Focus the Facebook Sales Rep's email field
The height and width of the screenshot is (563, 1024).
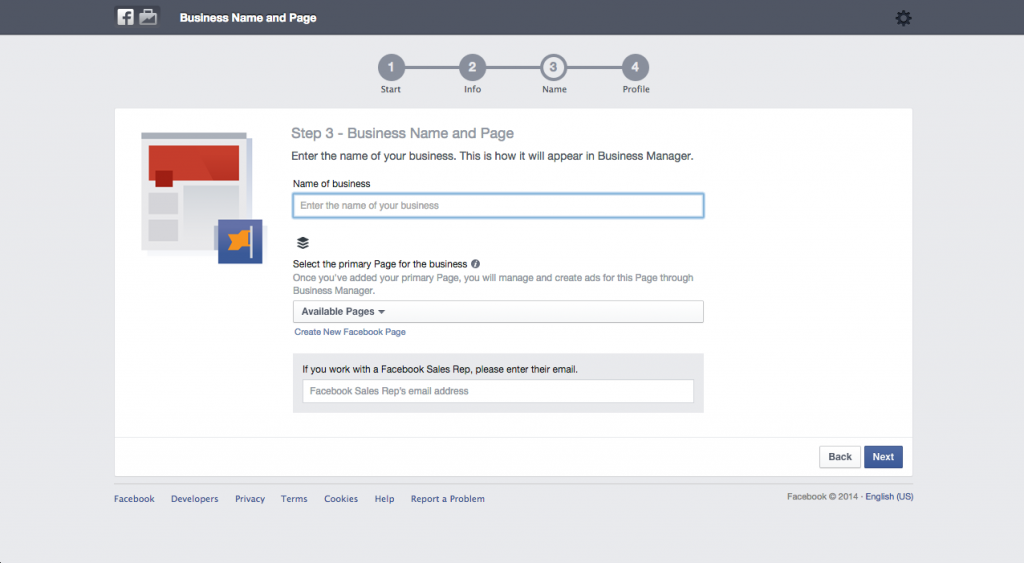498,391
